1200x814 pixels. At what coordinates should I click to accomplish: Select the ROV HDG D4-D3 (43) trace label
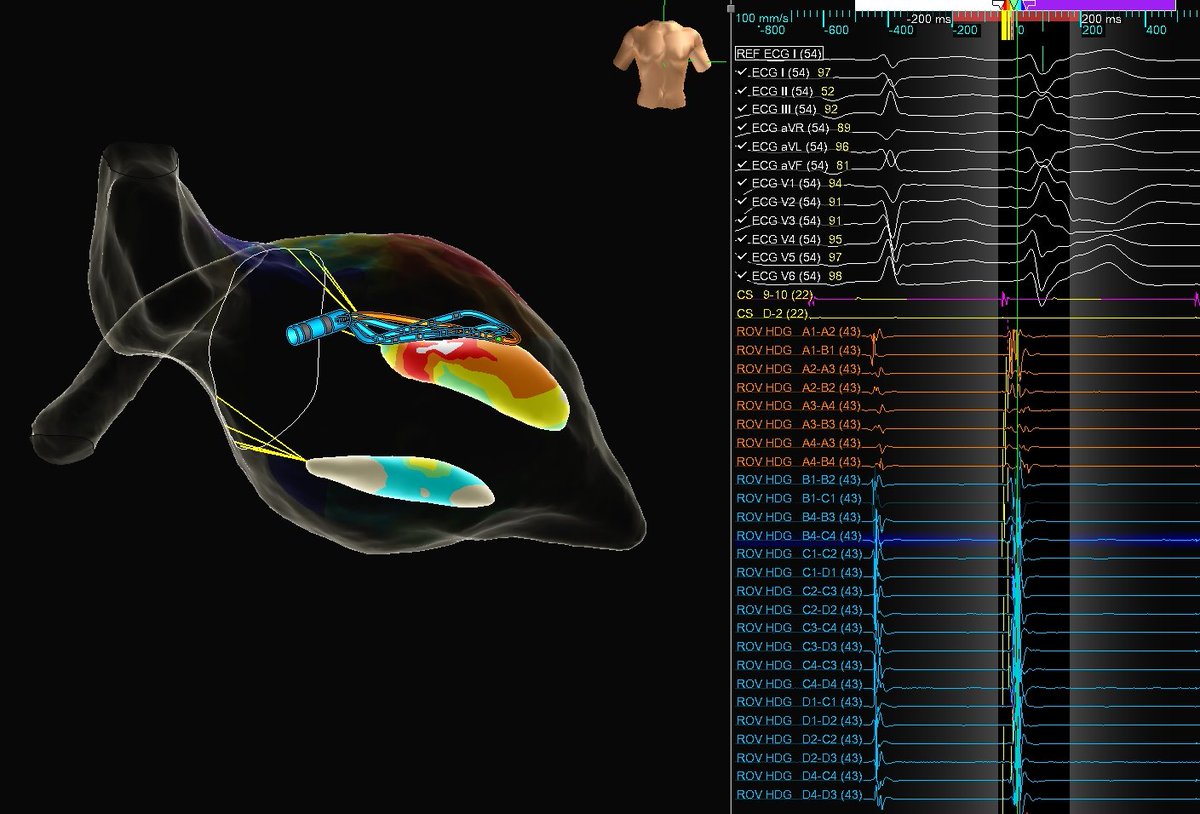pyautogui.click(x=798, y=794)
